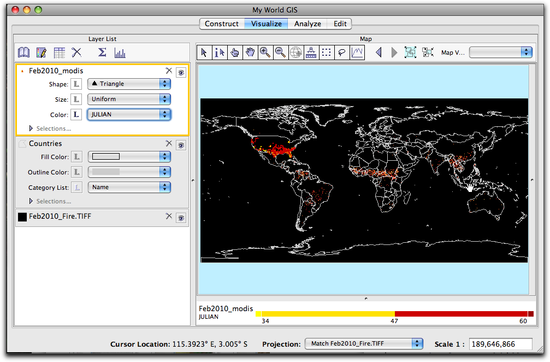Open the edit layer appearance icon
The height and width of the screenshot is (362, 550).
pos(41,53)
